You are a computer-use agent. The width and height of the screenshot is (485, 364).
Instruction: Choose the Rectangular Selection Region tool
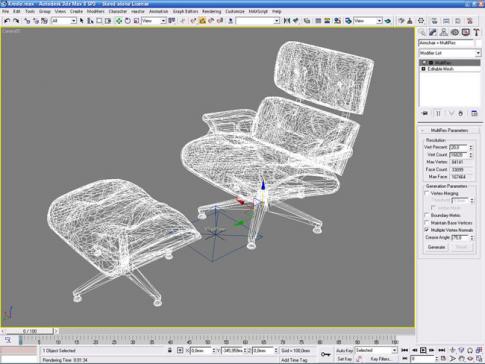click(x=99, y=21)
